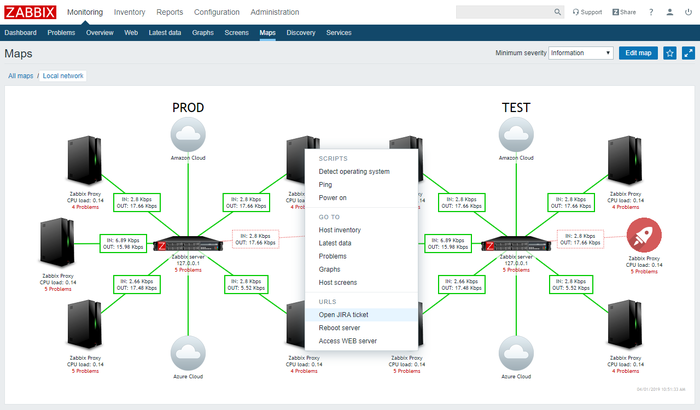Open the user profile icon

click(x=670, y=12)
